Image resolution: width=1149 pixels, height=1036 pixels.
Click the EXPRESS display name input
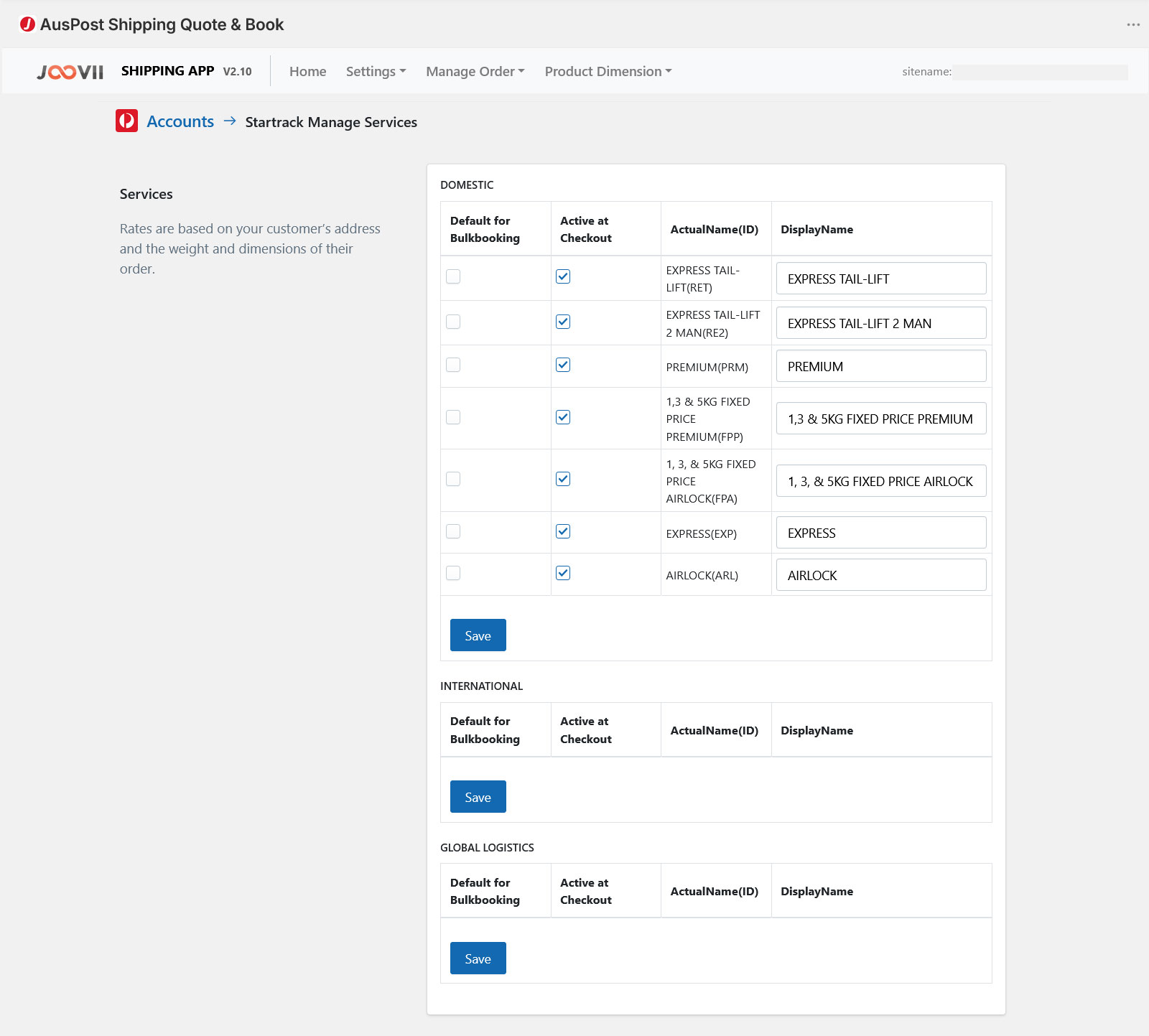[x=881, y=533]
